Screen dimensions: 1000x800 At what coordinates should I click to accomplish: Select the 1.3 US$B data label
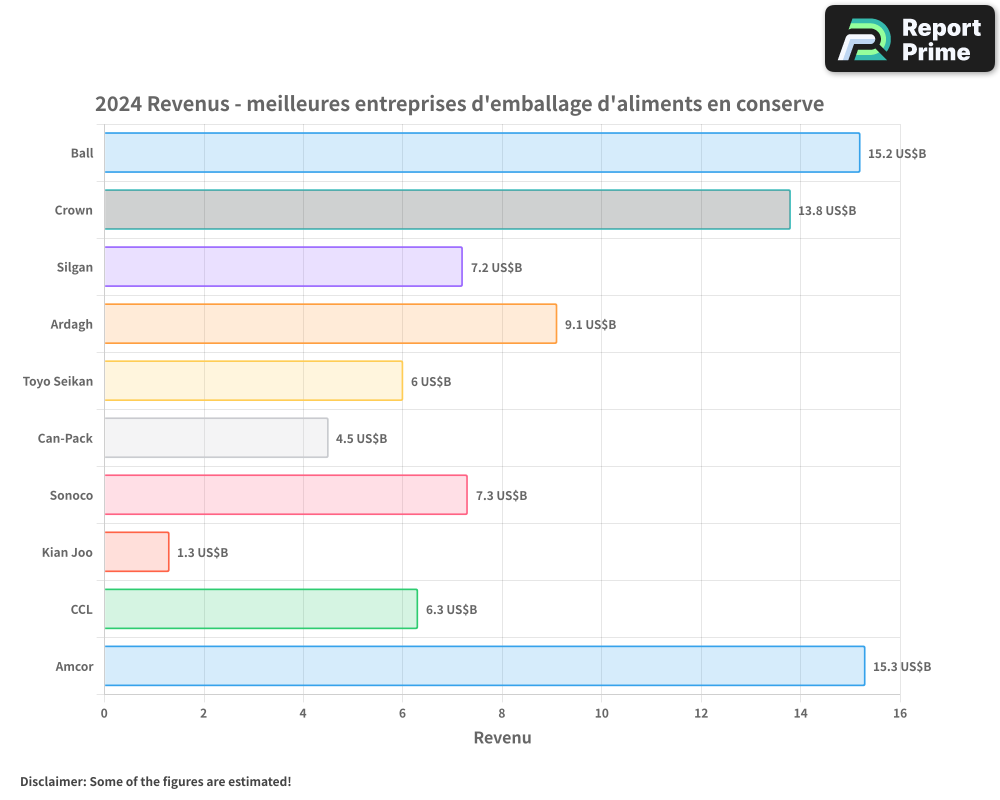pyautogui.click(x=202, y=553)
